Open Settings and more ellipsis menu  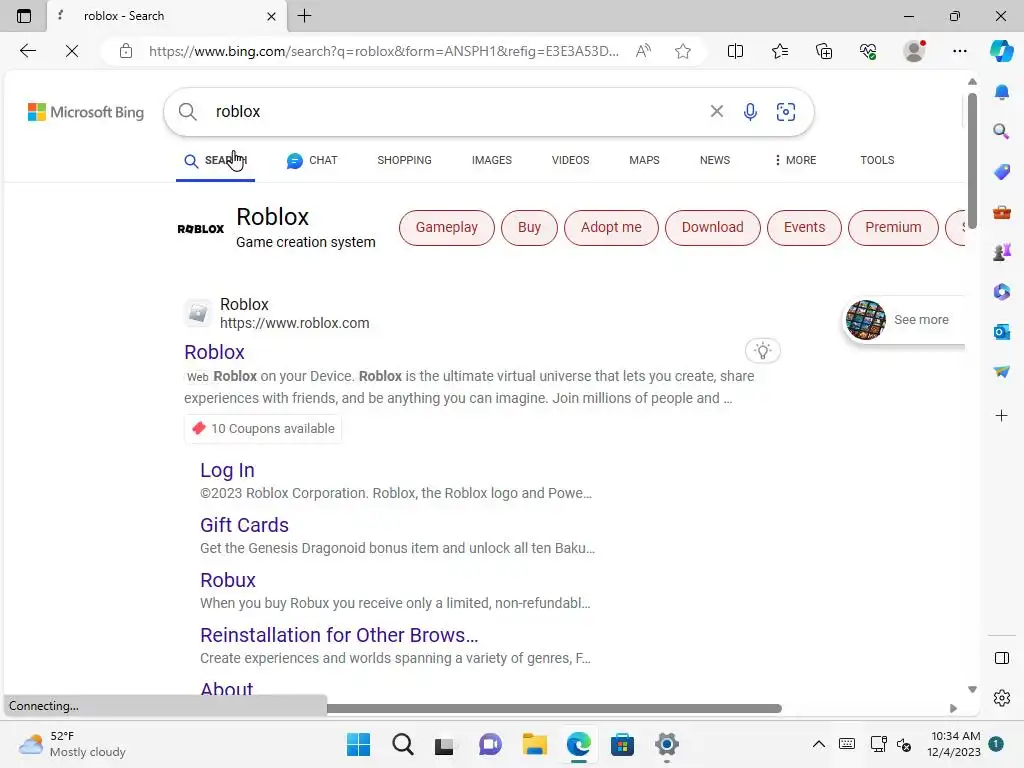coord(959,51)
